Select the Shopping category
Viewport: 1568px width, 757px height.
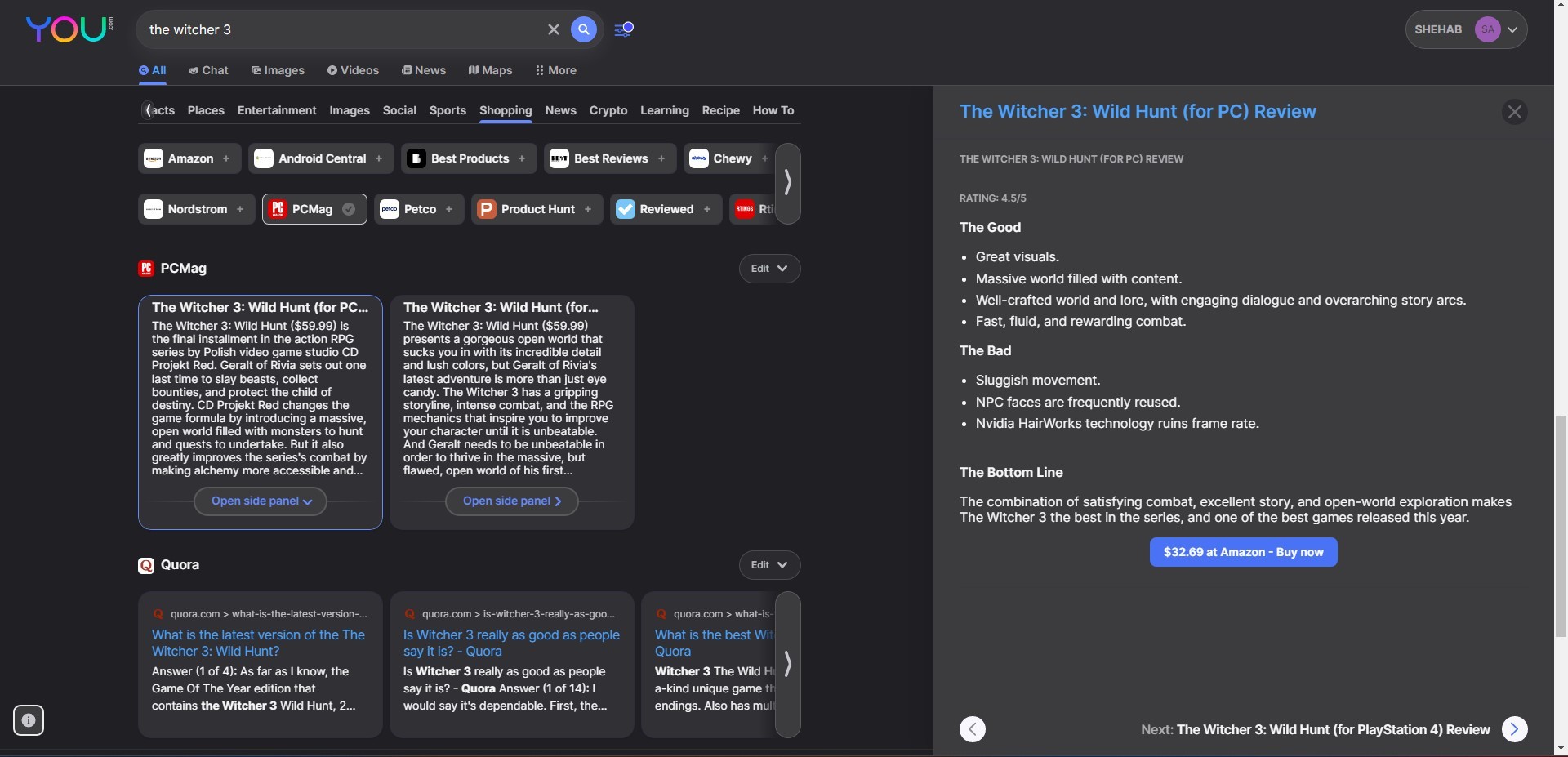click(506, 110)
